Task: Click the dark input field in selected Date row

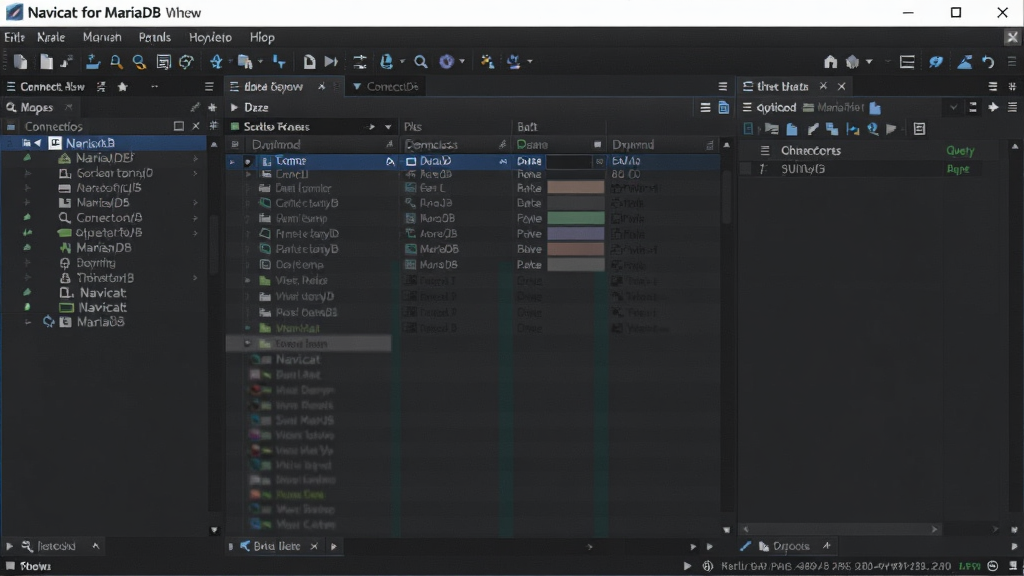Action: click(x=569, y=161)
